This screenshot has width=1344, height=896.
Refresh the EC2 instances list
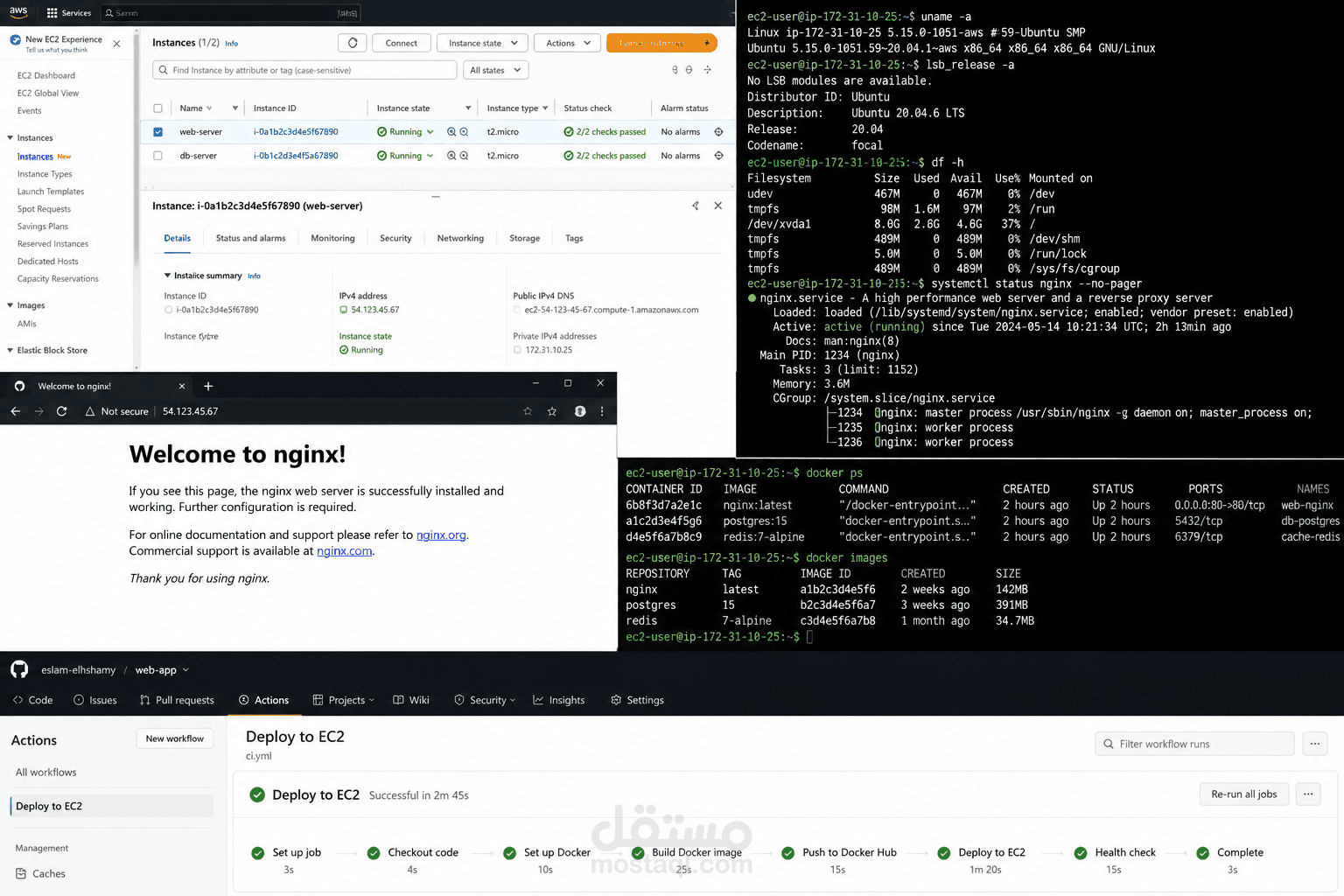[x=353, y=43]
